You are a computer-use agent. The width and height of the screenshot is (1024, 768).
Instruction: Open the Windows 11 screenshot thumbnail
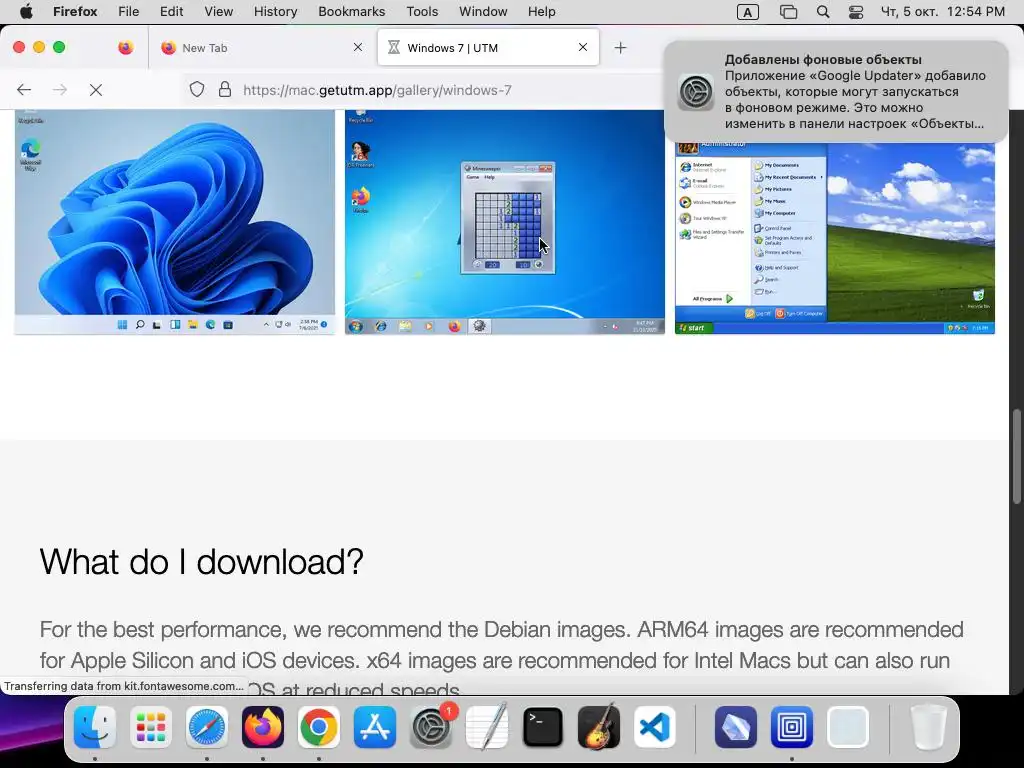(x=174, y=222)
